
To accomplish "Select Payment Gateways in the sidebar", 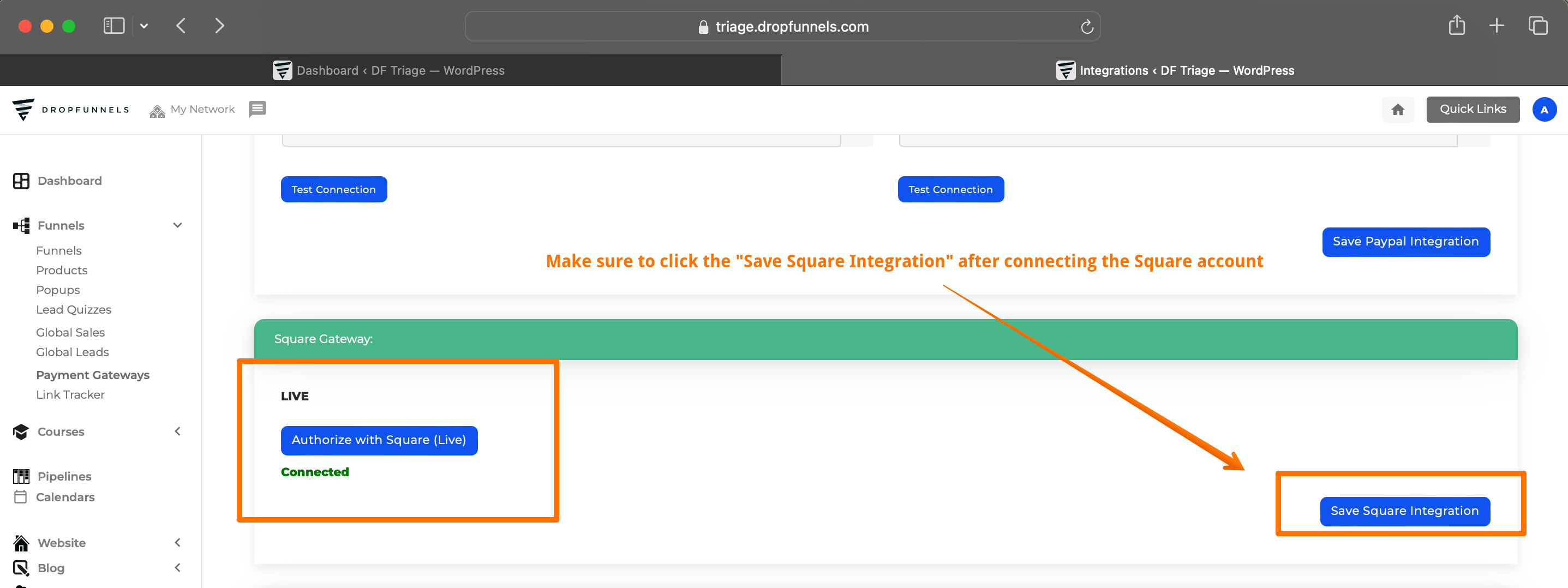I will 93,375.
